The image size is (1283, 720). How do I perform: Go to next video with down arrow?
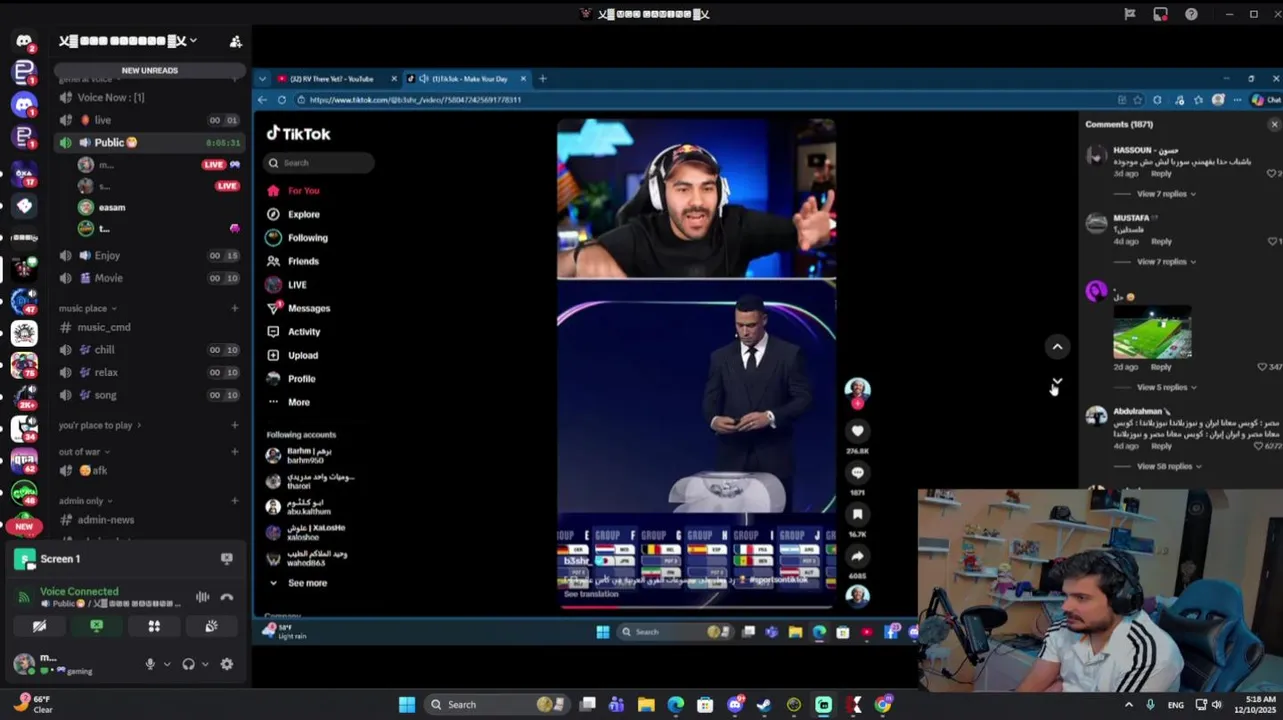(1057, 384)
